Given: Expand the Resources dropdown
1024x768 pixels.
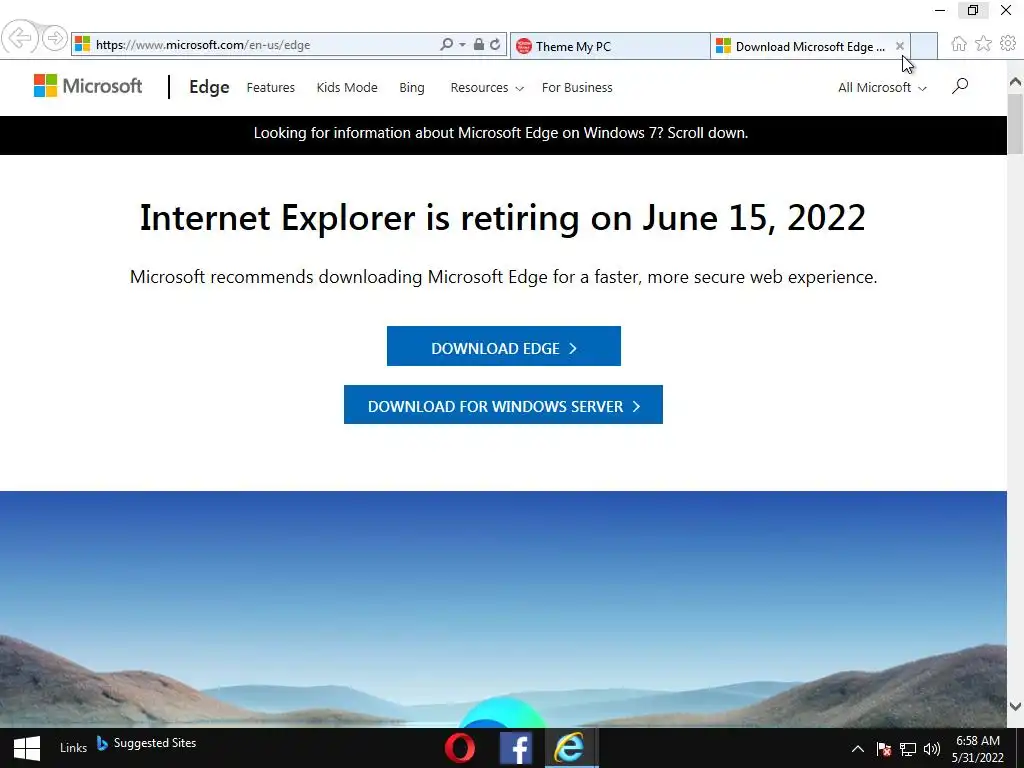Looking at the screenshot, I should pyautogui.click(x=487, y=88).
